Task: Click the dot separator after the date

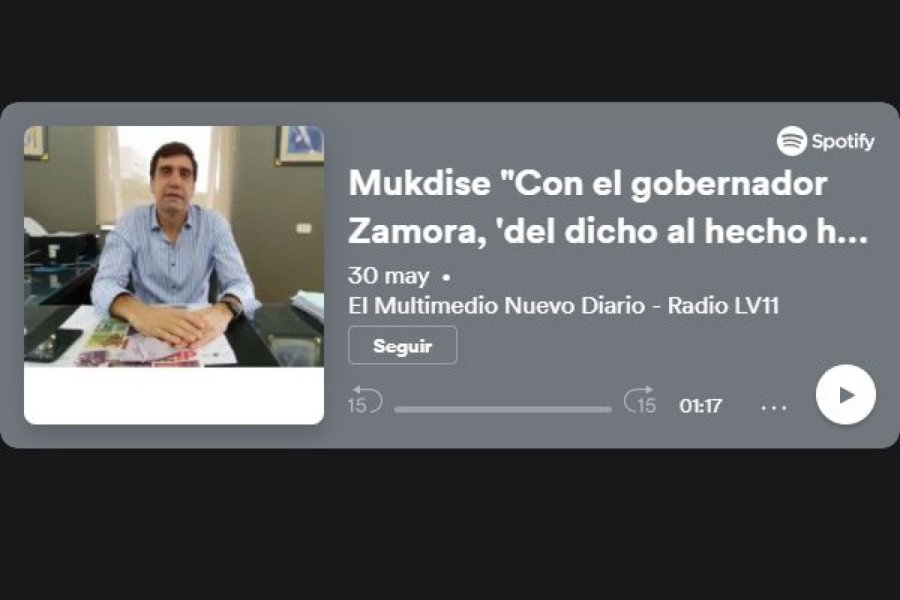Action: coord(446,278)
